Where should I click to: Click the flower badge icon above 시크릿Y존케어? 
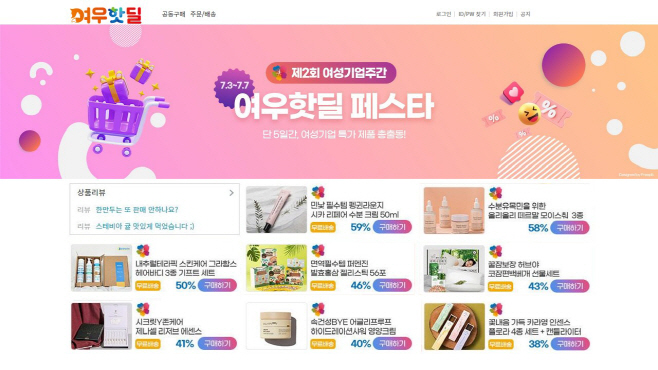[143, 309]
